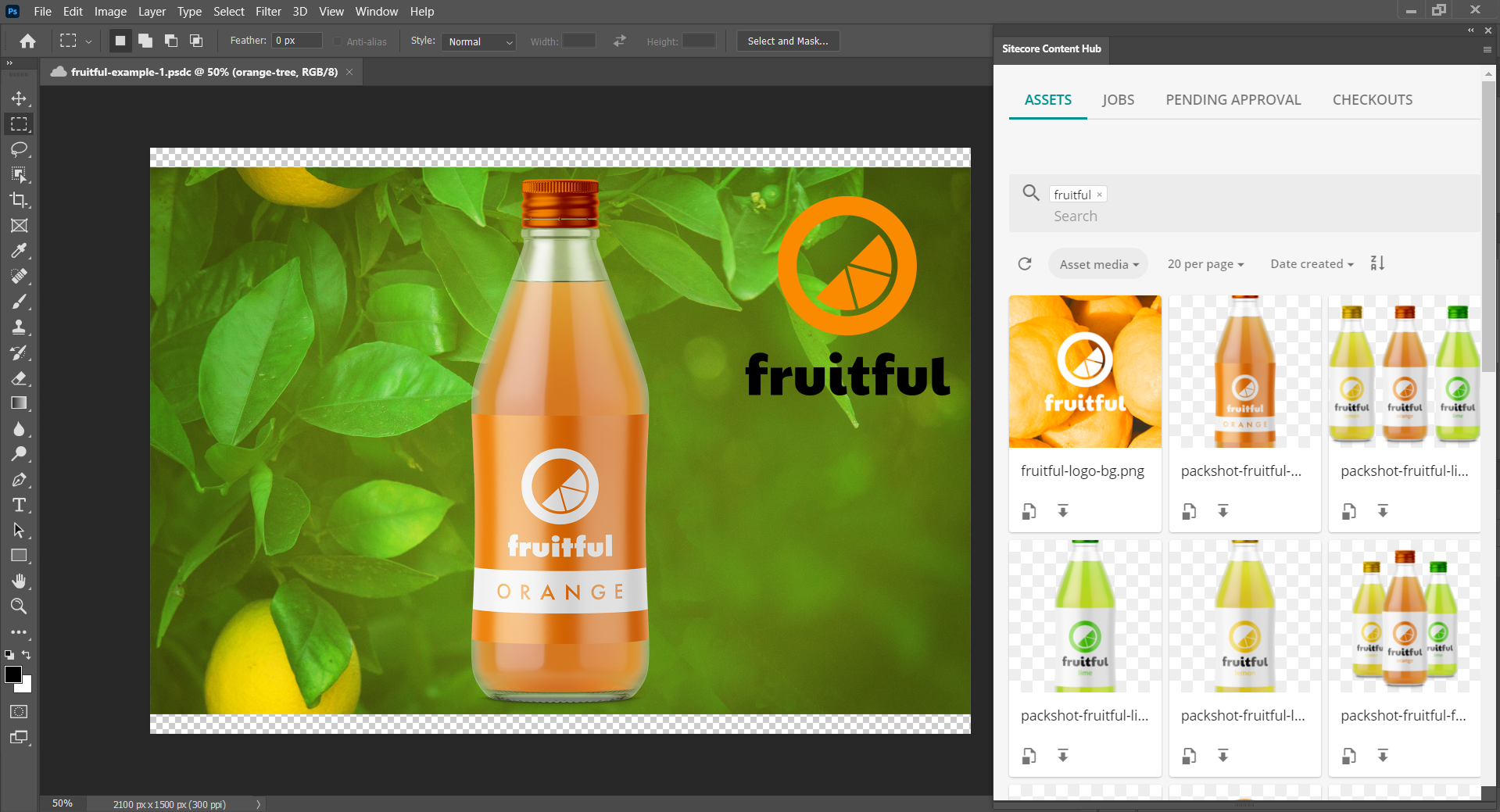Switch to the CHECKOUTS tab
This screenshot has width=1500, height=812.
[1372, 100]
